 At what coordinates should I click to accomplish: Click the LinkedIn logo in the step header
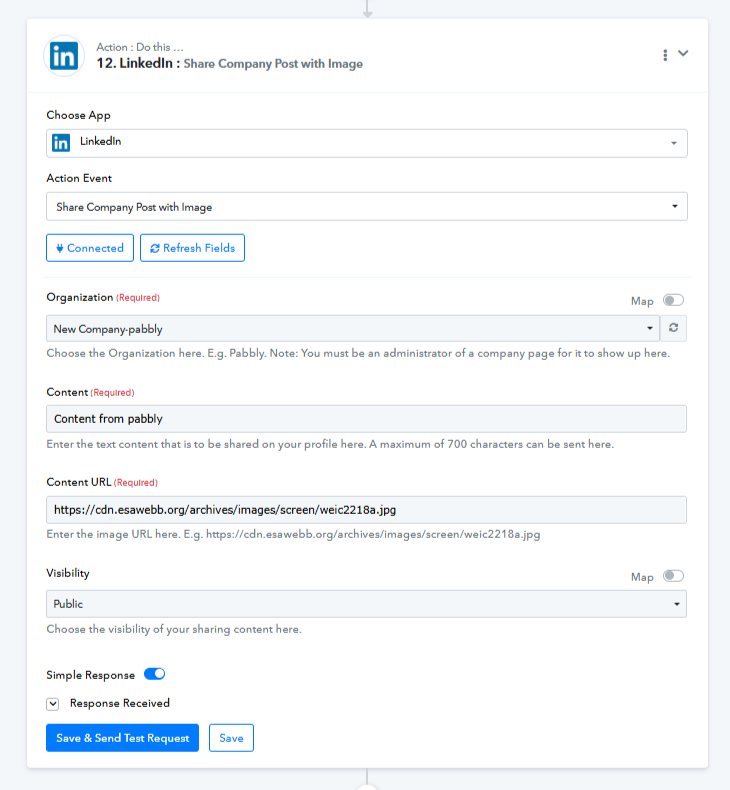[x=63, y=56]
